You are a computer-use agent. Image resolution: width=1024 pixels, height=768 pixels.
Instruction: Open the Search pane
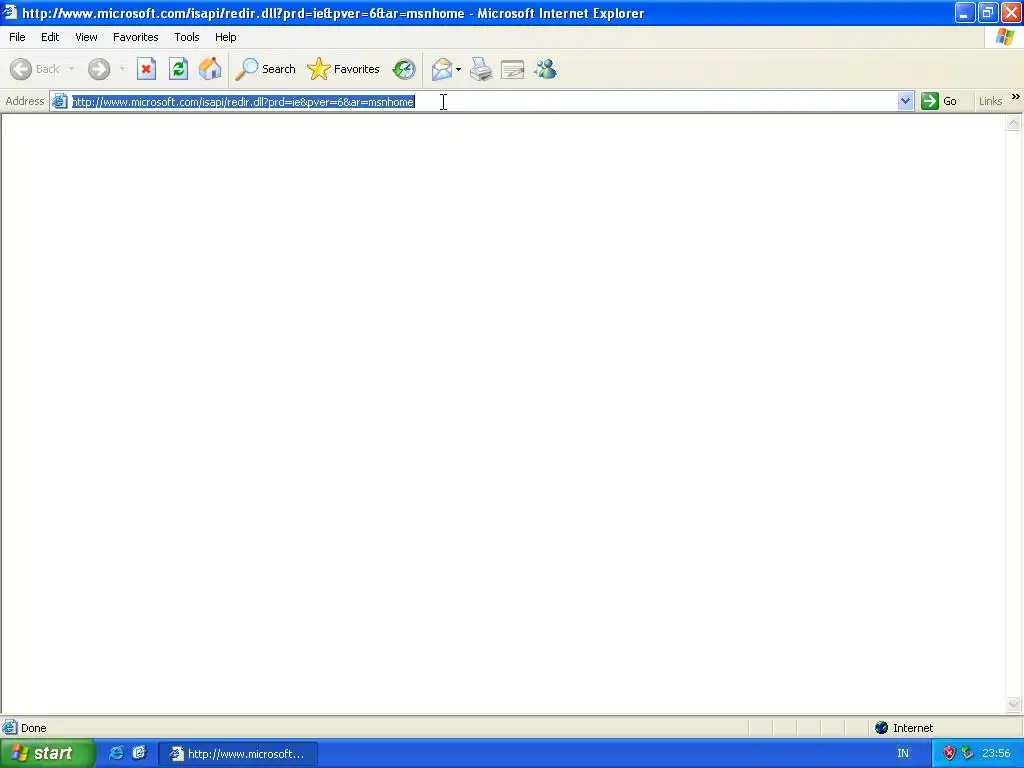[x=265, y=69]
